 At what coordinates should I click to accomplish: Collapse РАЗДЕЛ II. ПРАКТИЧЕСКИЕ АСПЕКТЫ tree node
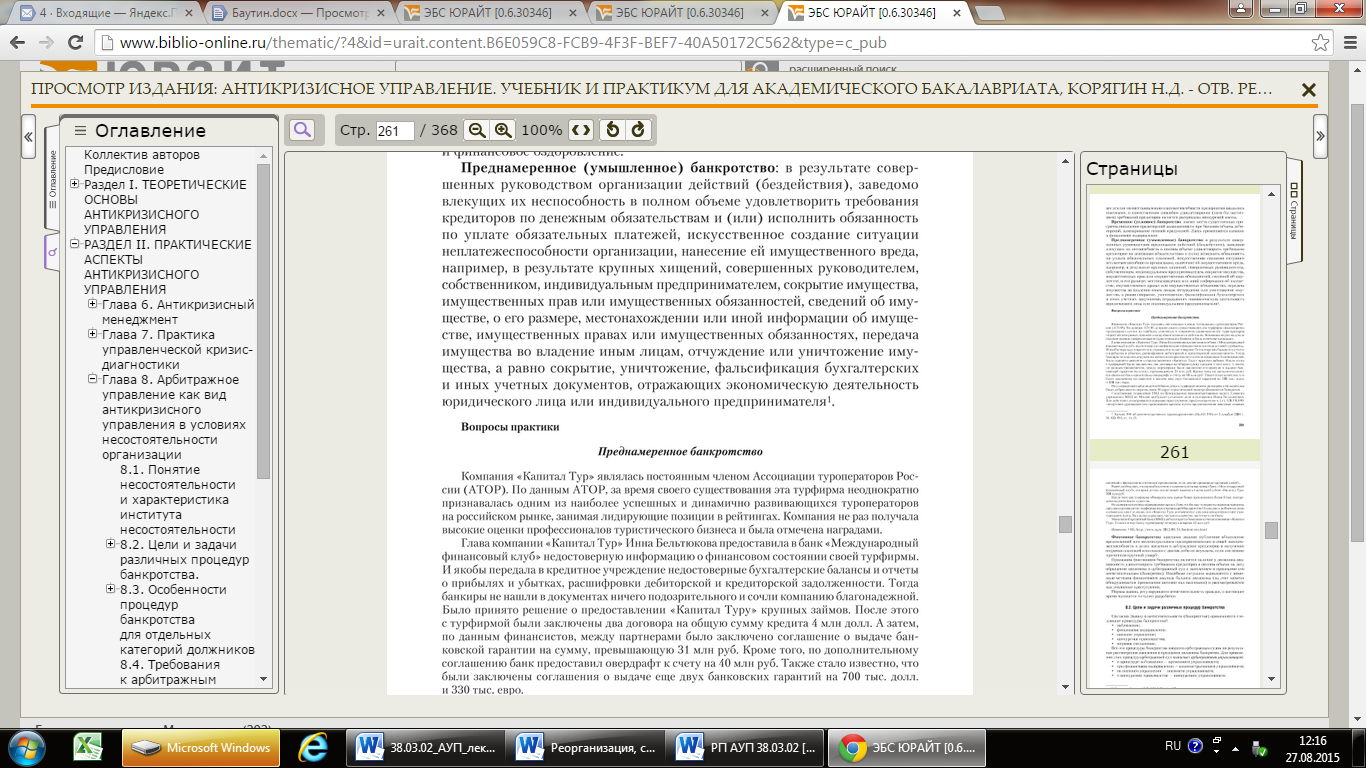75,245
